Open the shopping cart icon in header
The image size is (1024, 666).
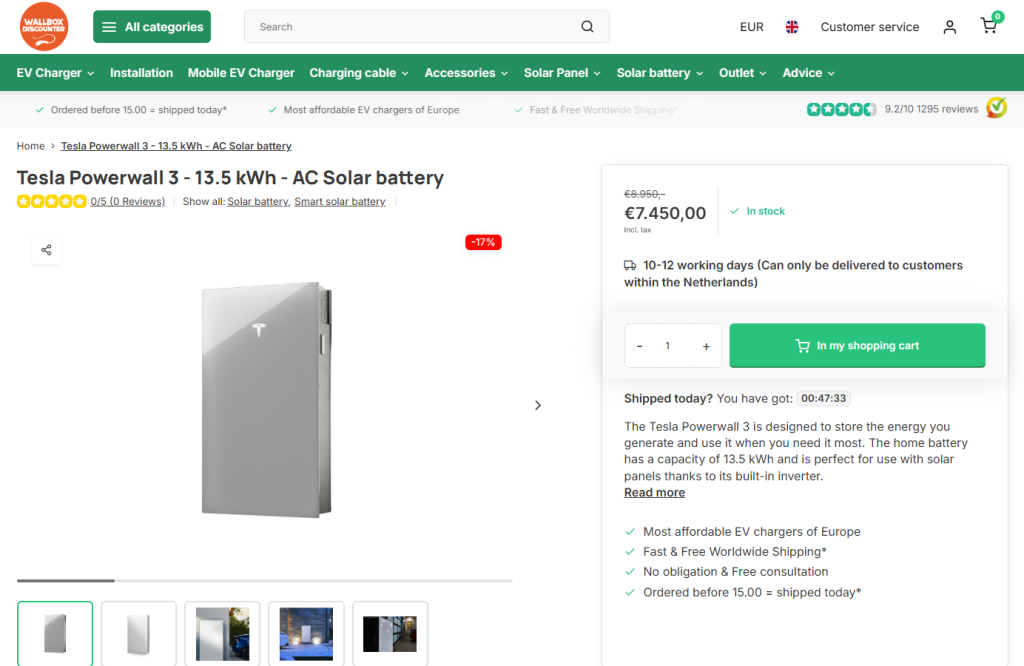(x=989, y=25)
